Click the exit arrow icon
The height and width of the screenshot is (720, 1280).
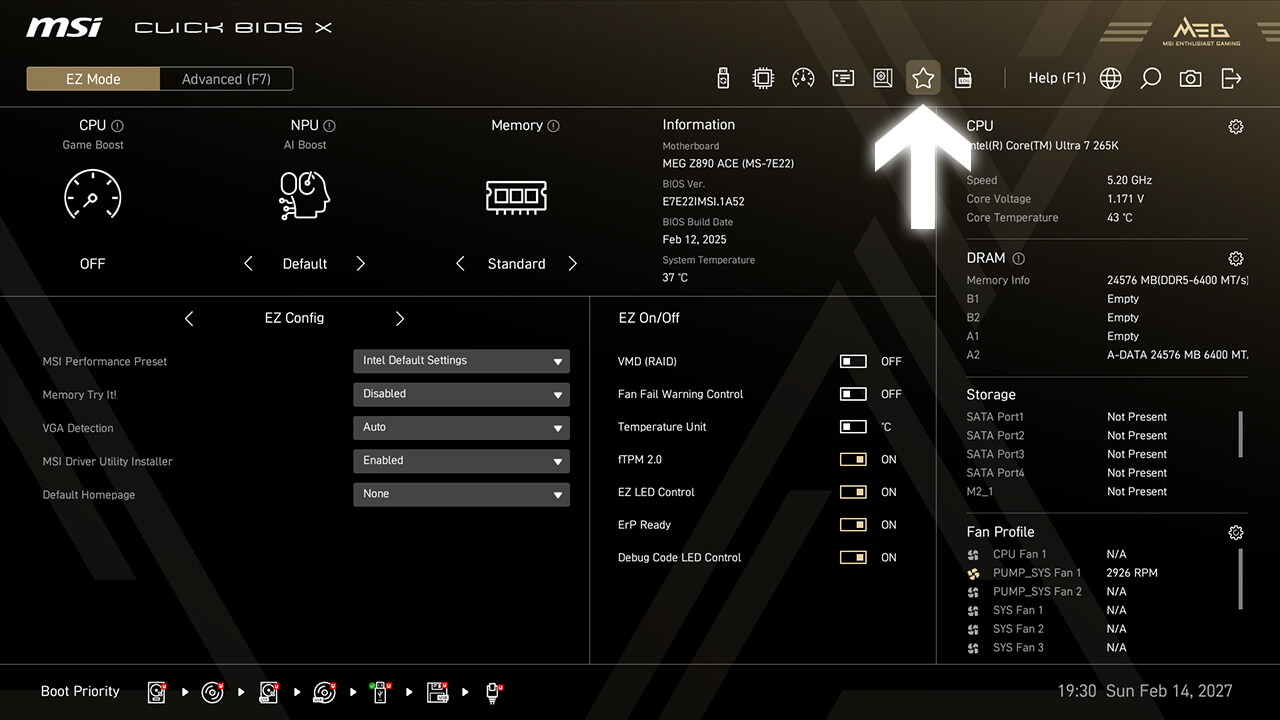coord(1231,78)
